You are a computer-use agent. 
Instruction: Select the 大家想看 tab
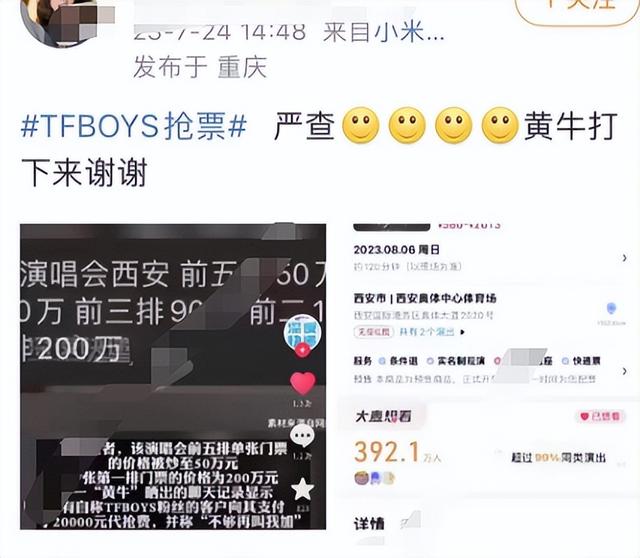pyautogui.click(x=383, y=416)
